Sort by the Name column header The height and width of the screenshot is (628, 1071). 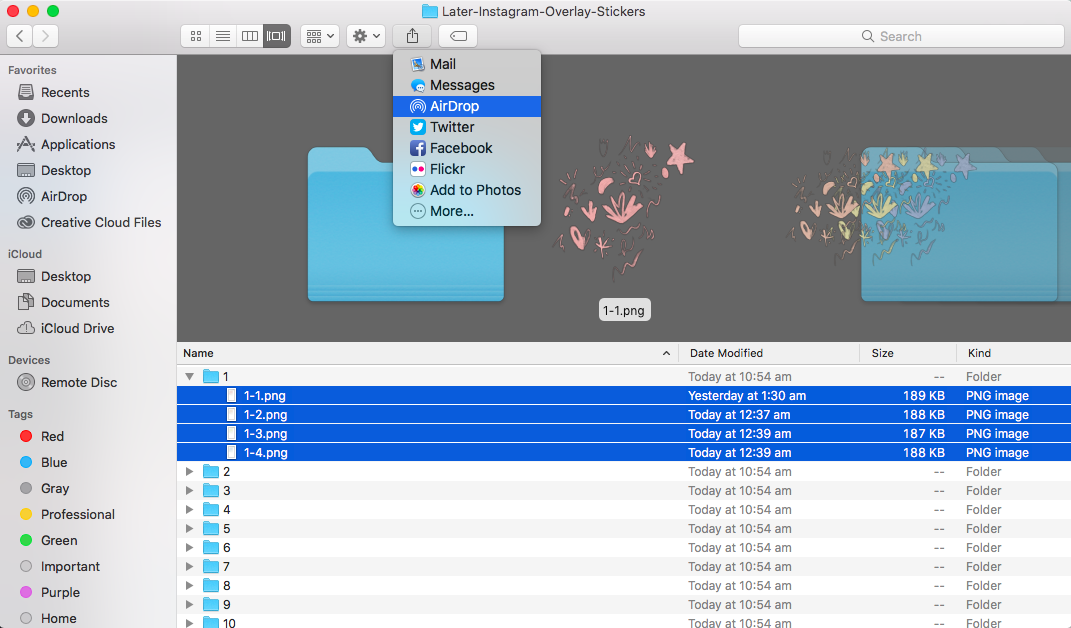[x=428, y=353]
